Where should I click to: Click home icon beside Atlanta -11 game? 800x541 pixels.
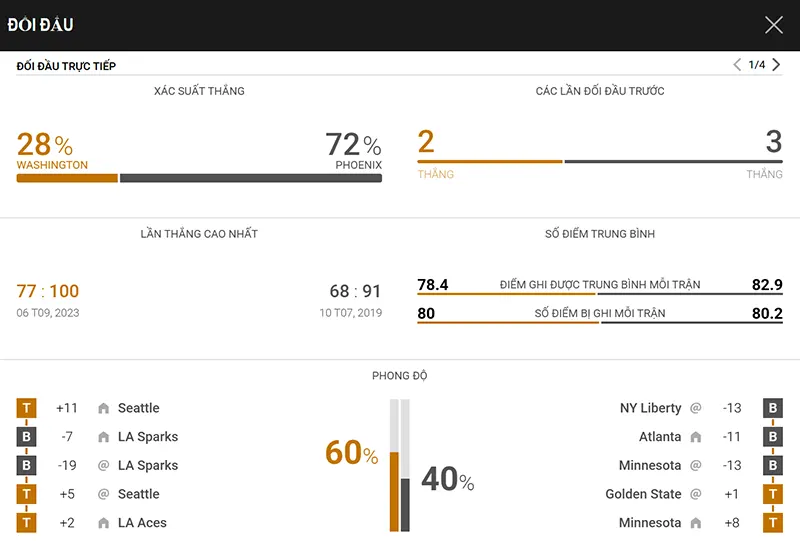point(695,437)
